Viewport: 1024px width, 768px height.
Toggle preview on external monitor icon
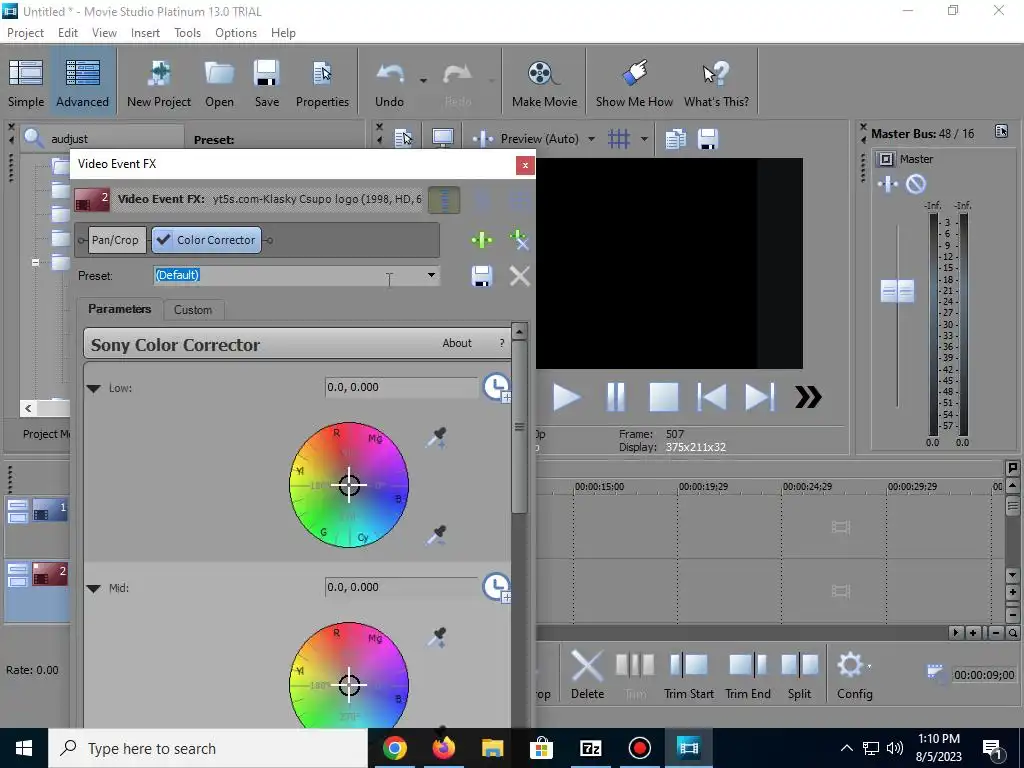click(x=443, y=138)
